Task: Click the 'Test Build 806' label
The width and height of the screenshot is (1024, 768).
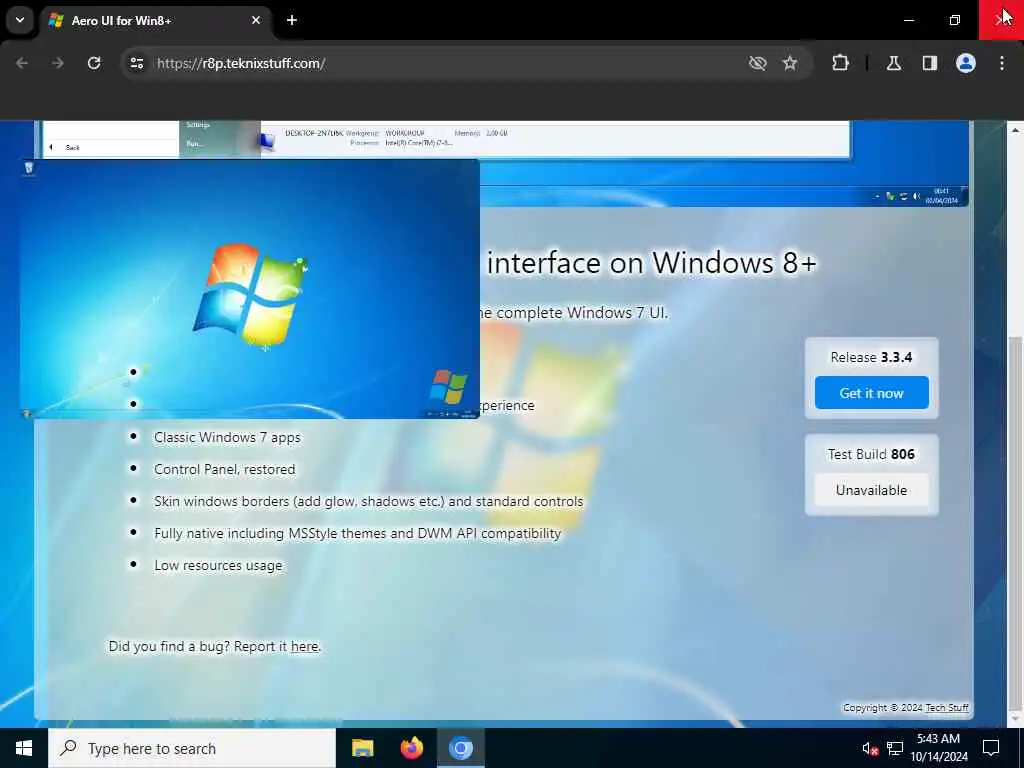Action: 871,454
